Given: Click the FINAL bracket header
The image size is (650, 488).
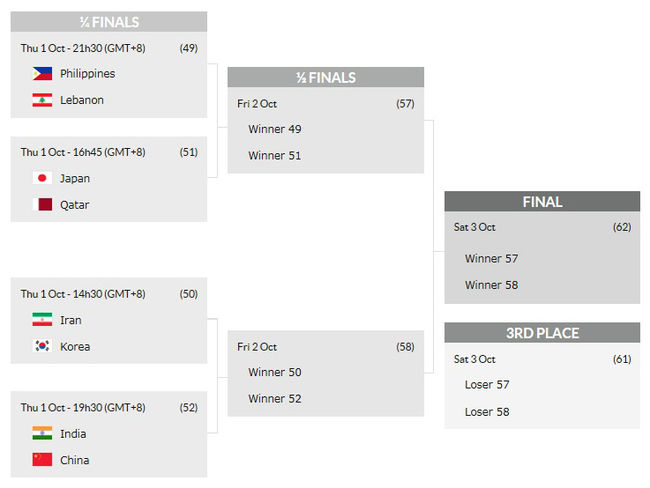Looking at the screenshot, I should 542,202.
